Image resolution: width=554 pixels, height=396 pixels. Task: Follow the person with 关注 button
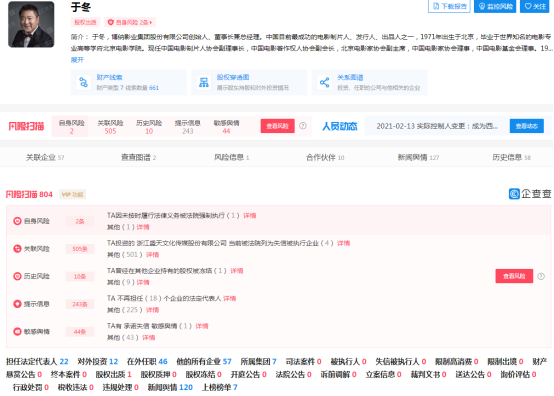pos(535,6)
